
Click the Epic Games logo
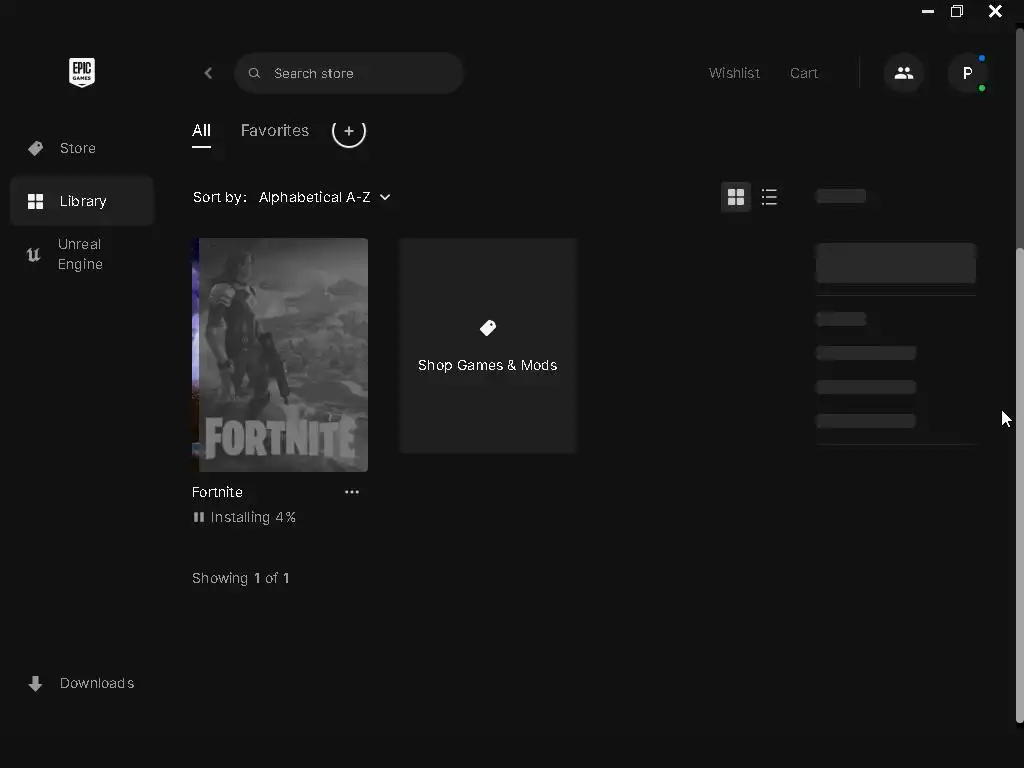pos(82,72)
